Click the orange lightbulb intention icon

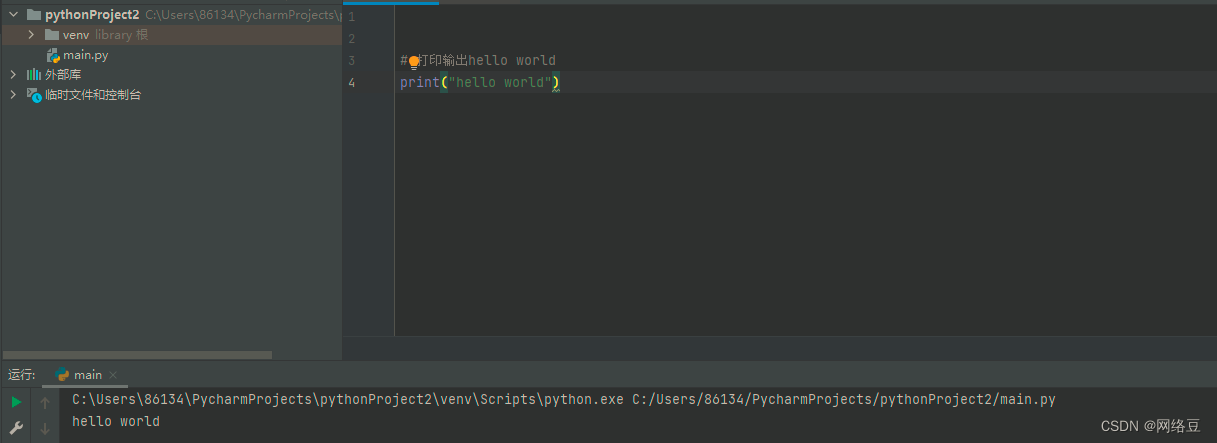(x=414, y=62)
